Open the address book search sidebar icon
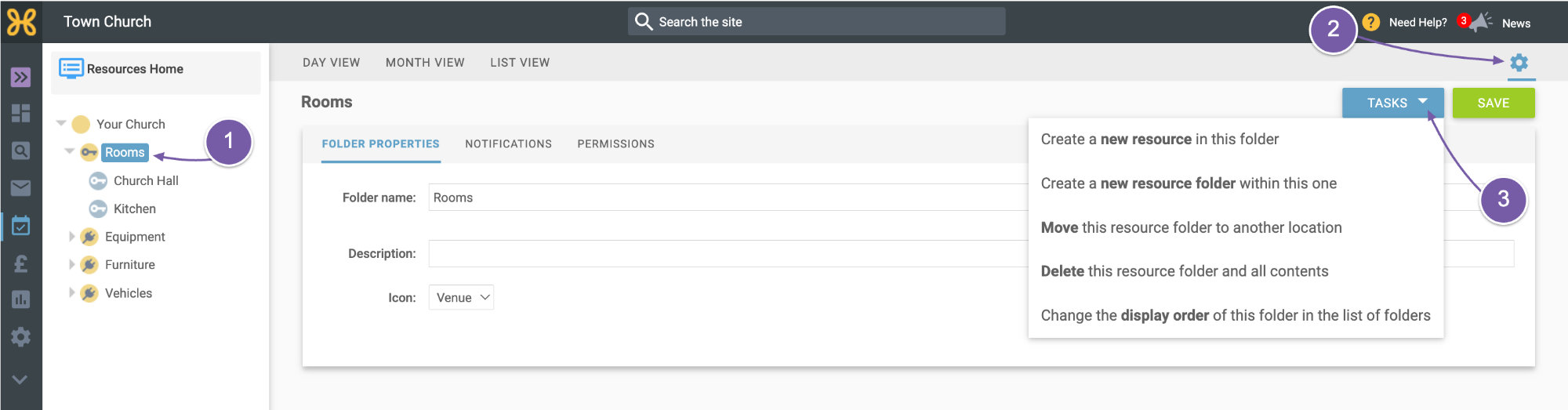The image size is (1568, 410). [x=21, y=151]
